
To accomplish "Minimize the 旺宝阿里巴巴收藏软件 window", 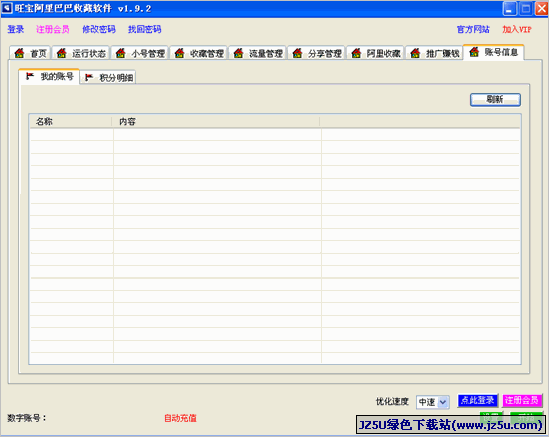I will pyautogui.click(x=509, y=8).
